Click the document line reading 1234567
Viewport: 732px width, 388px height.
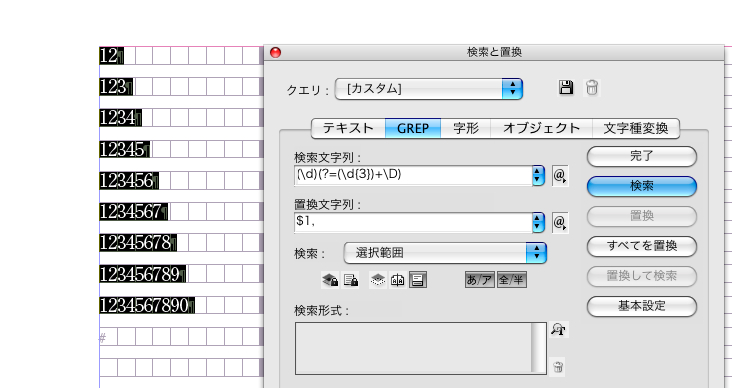click(x=134, y=212)
